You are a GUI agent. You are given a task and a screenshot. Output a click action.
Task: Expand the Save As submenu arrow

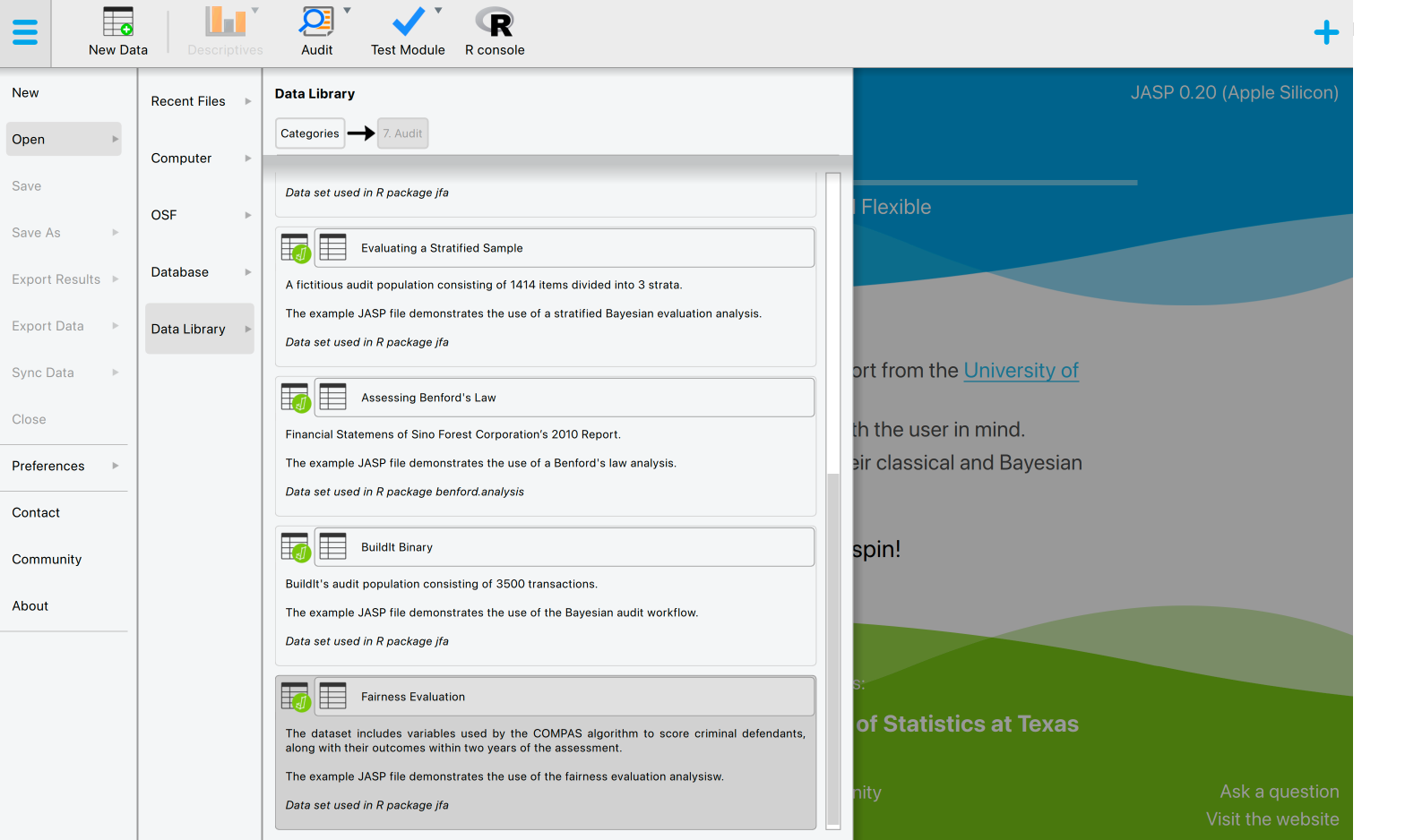tap(115, 232)
